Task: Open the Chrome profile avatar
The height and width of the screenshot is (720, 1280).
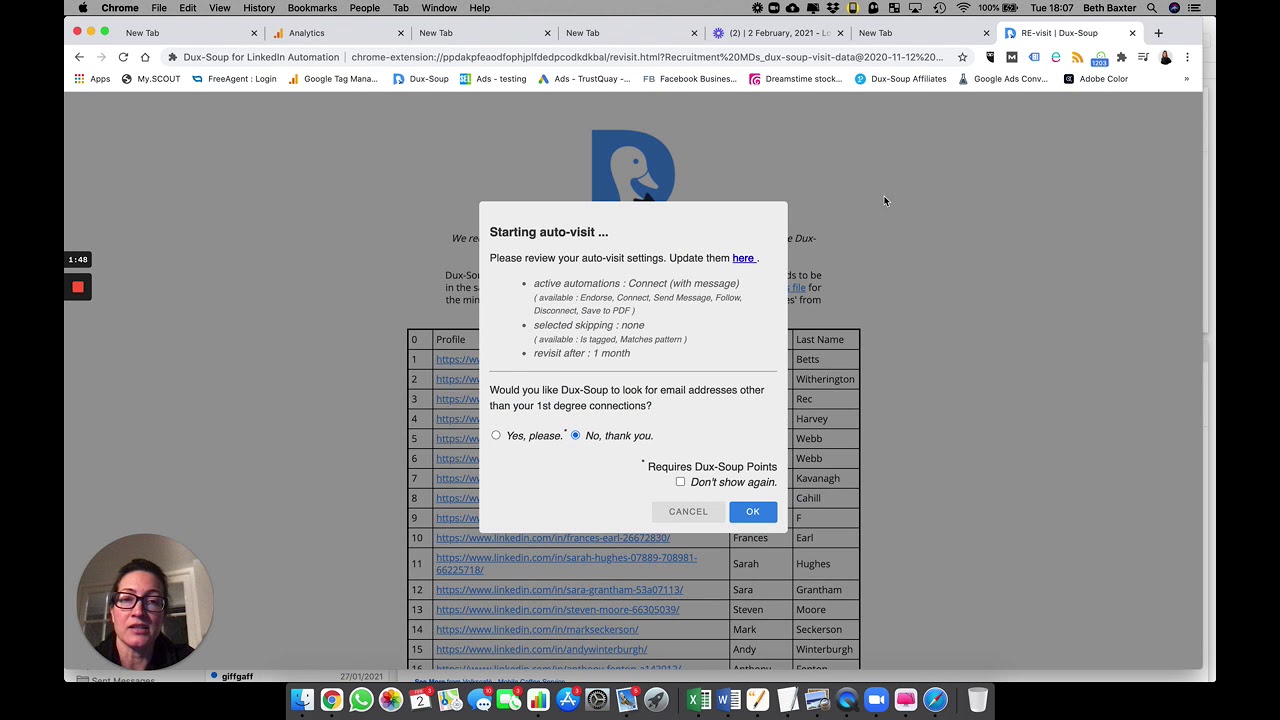Action: pos(1165,57)
